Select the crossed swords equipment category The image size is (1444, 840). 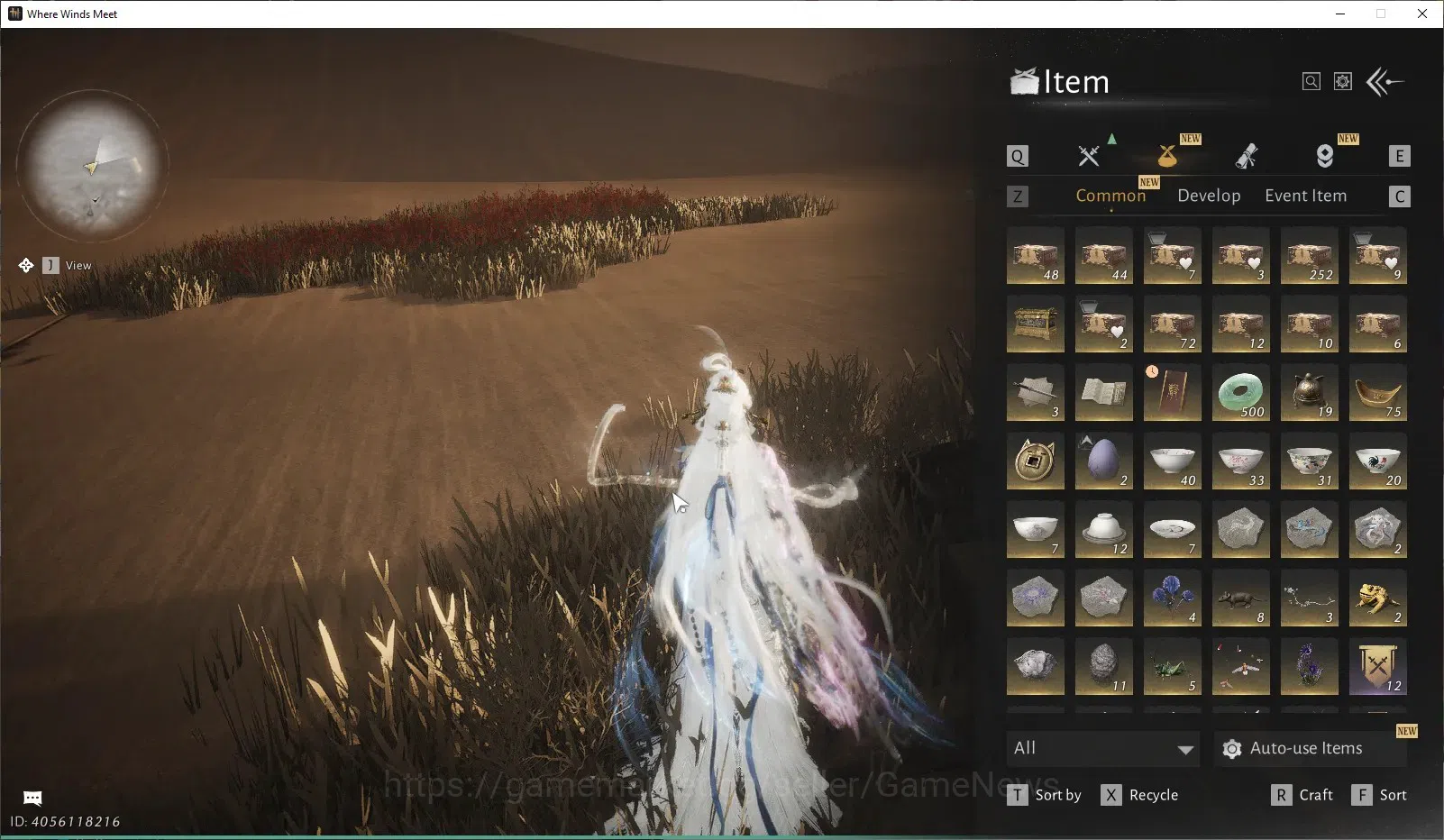pyautogui.click(x=1089, y=156)
